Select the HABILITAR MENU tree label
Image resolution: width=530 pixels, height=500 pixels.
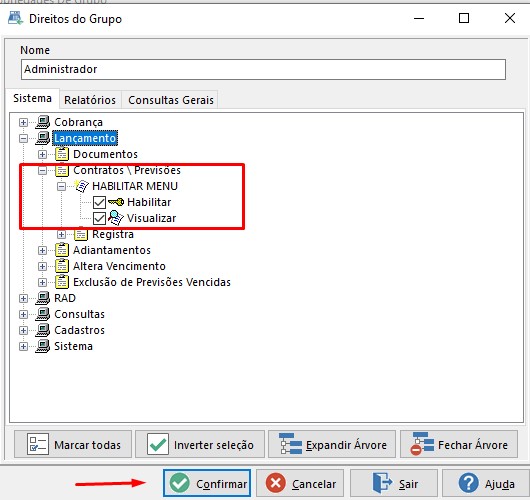(x=135, y=186)
